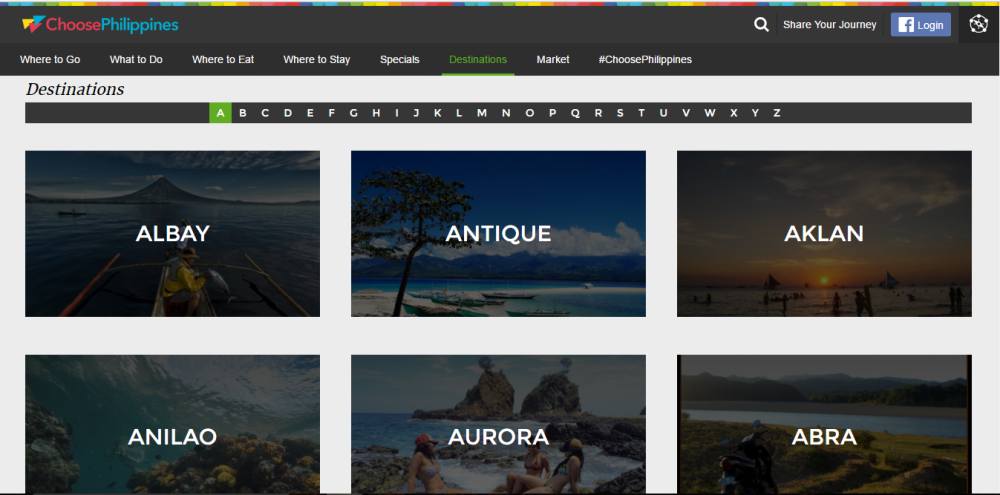Filter destinations by letter L
The width and height of the screenshot is (1000, 495).
pyautogui.click(x=459, y=113)
